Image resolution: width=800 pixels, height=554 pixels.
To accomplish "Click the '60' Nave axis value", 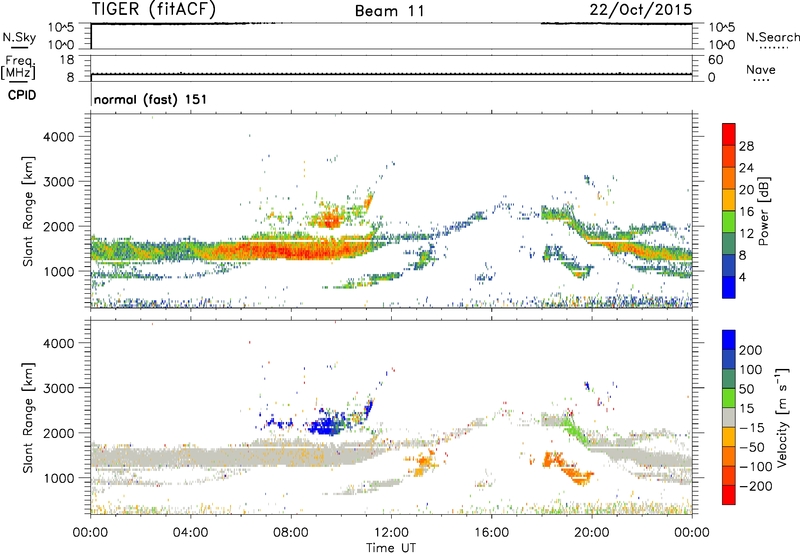I will (x=715, y=60).
